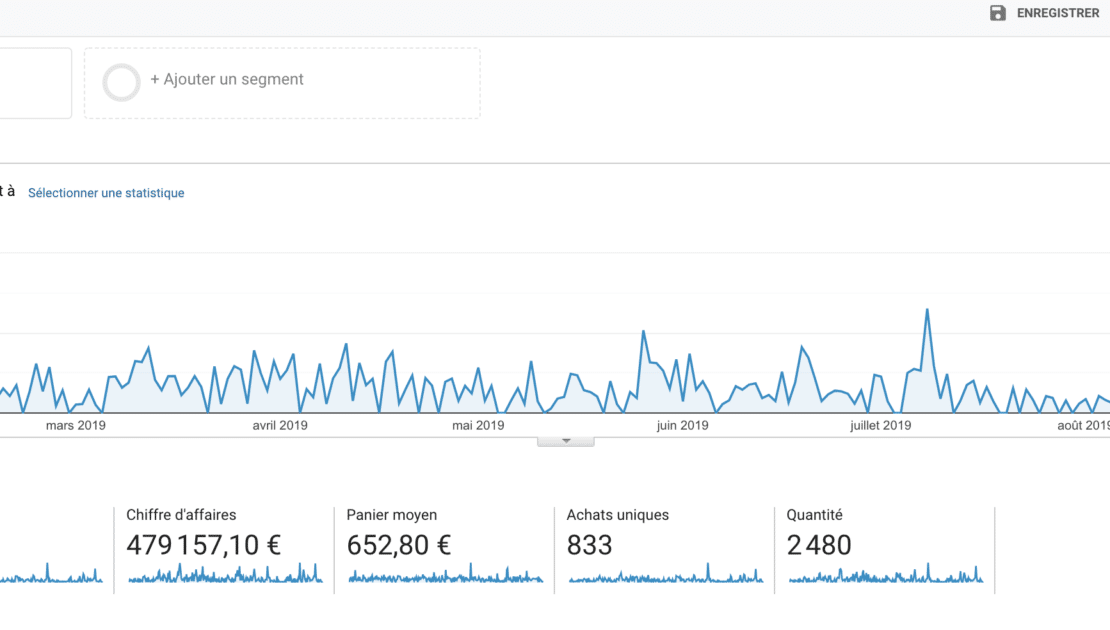Viewport: 1110px width, 630px height.
Task: Select the partially visible segment box at left
Action: (35, 83)
